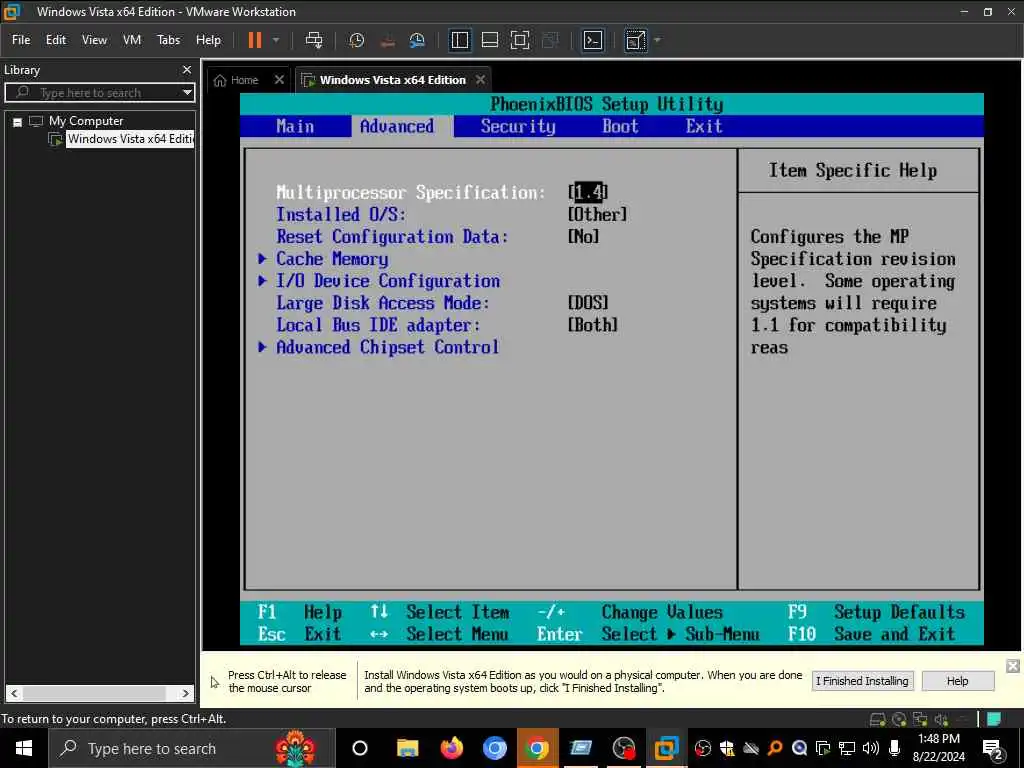Image resolution: width=1024 pixels, height=768 pixels.
Task: Click the CD/DVD drive status icon
Action: point(899,720)
